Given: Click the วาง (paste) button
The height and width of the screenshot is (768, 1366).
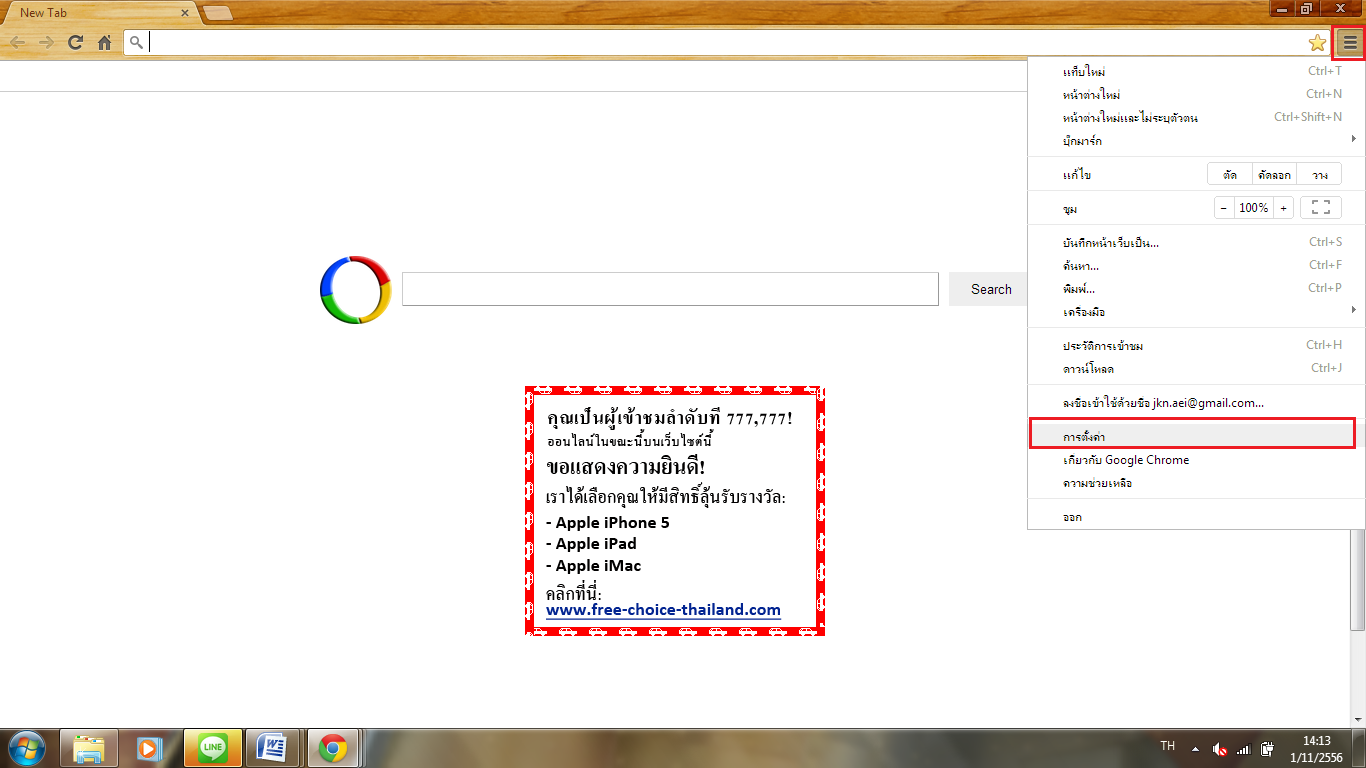Looking at the screenshot, I should click(1320, 174).
